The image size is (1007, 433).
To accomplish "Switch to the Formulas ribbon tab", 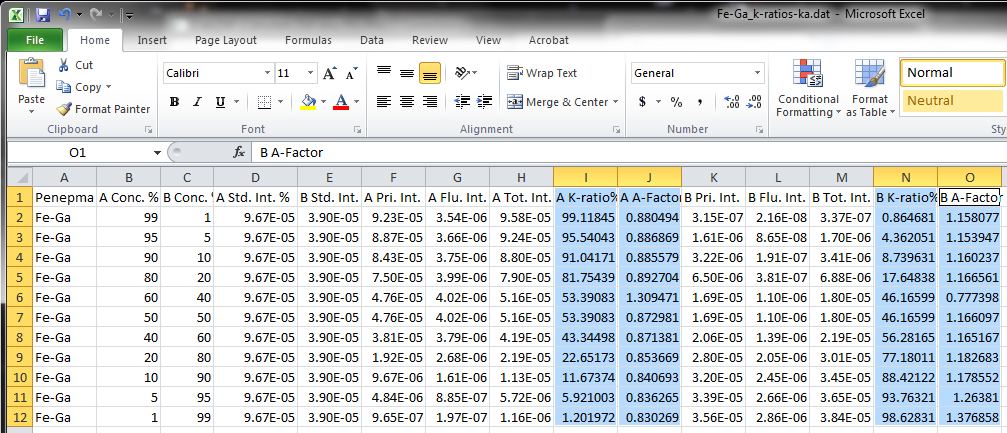I will click(x=308, y=40).
